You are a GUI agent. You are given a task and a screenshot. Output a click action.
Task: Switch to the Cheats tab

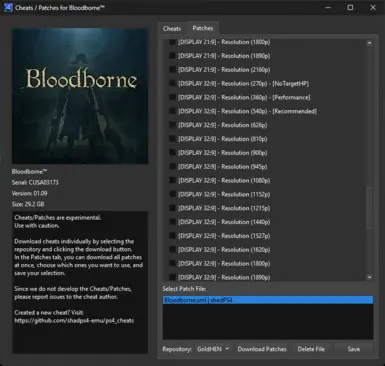[172, 29]
